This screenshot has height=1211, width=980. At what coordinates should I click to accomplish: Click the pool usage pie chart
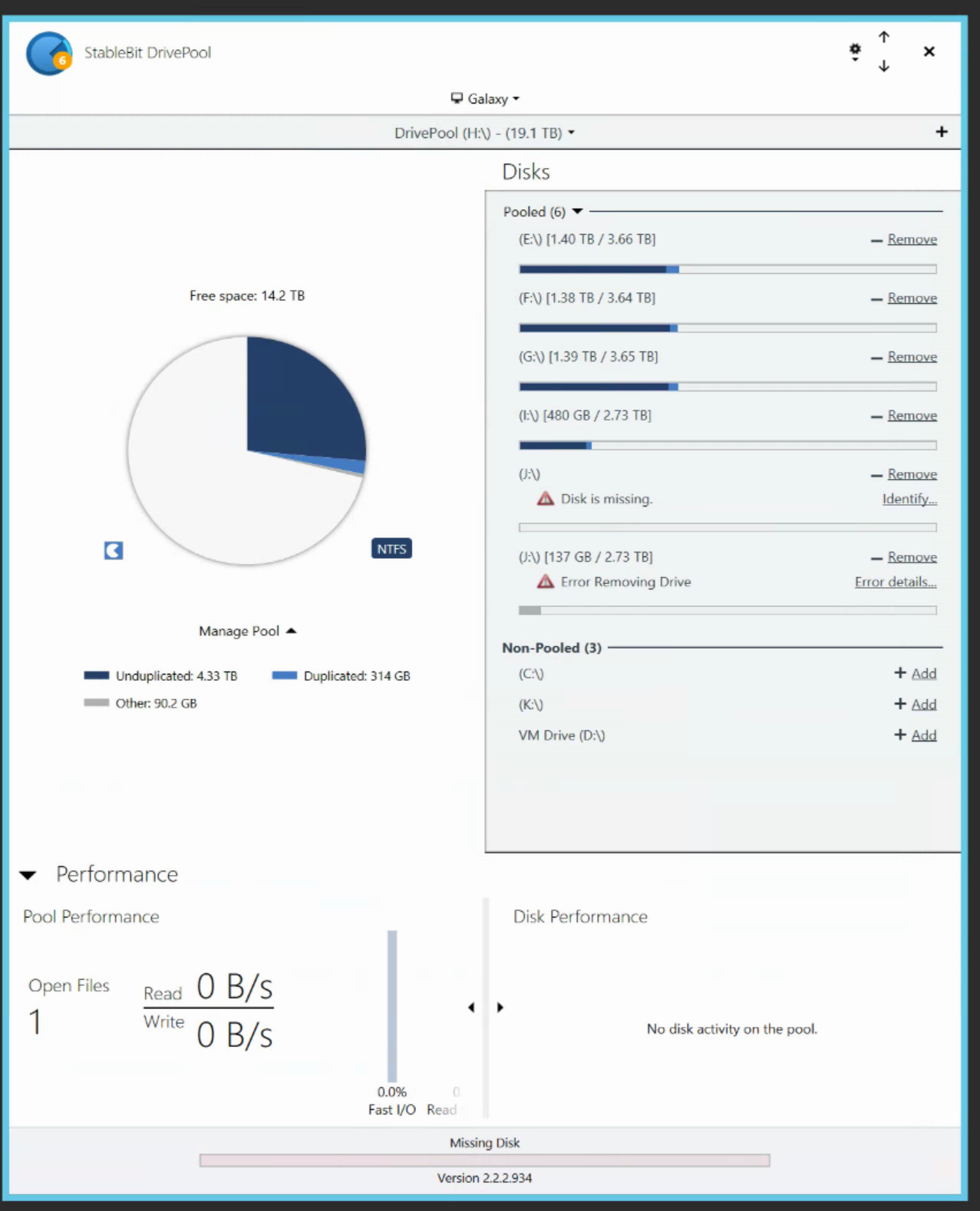[x=247, y=450]
